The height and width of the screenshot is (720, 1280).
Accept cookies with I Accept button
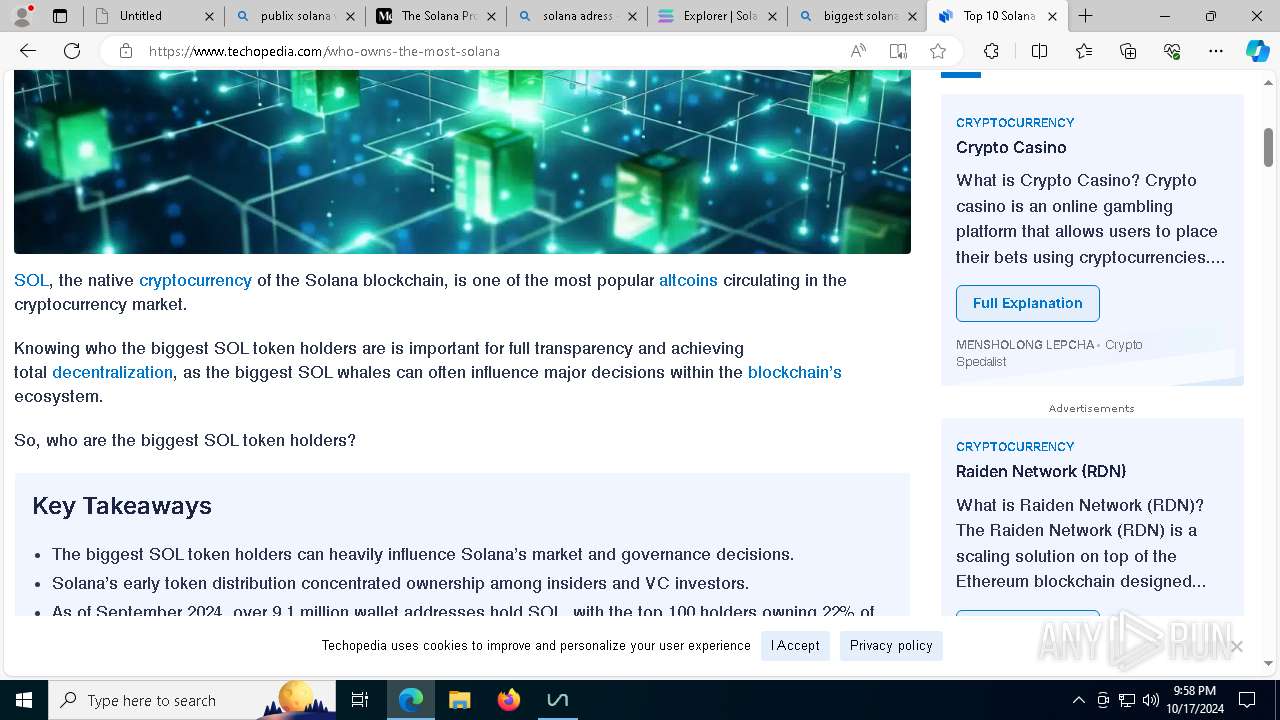coord(795,645)
